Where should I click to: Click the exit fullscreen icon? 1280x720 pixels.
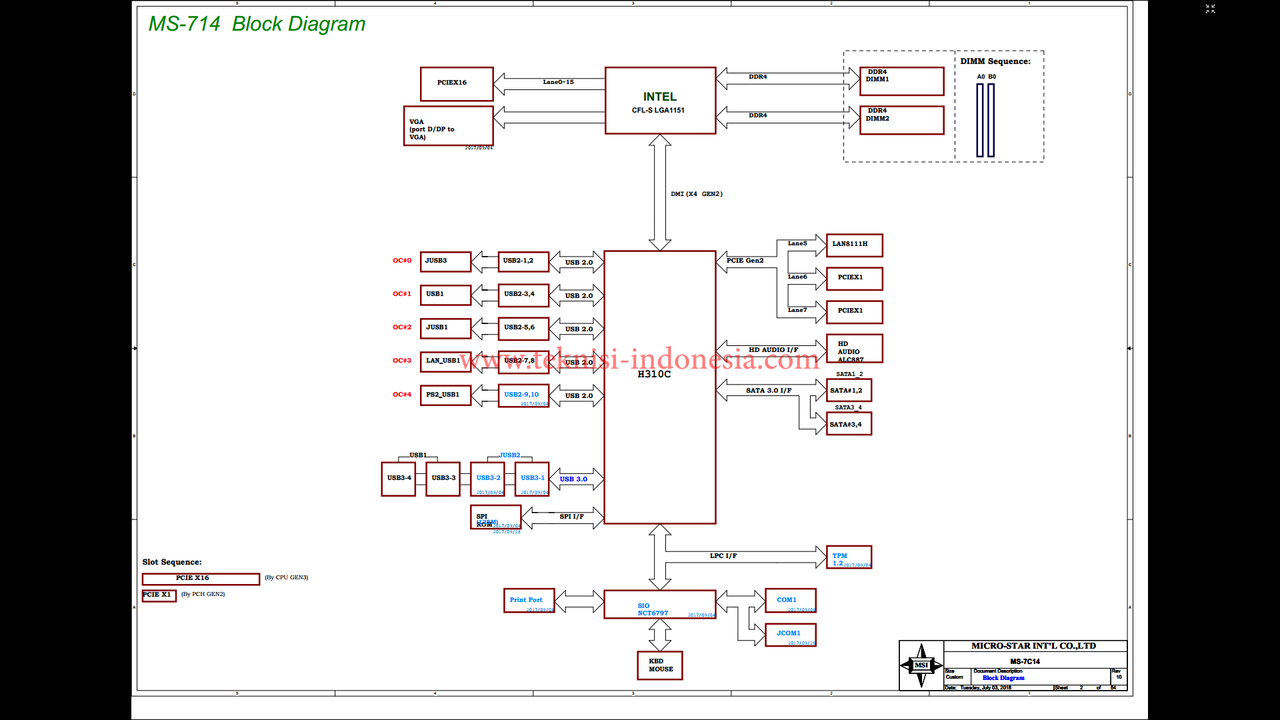point(1210,9)
